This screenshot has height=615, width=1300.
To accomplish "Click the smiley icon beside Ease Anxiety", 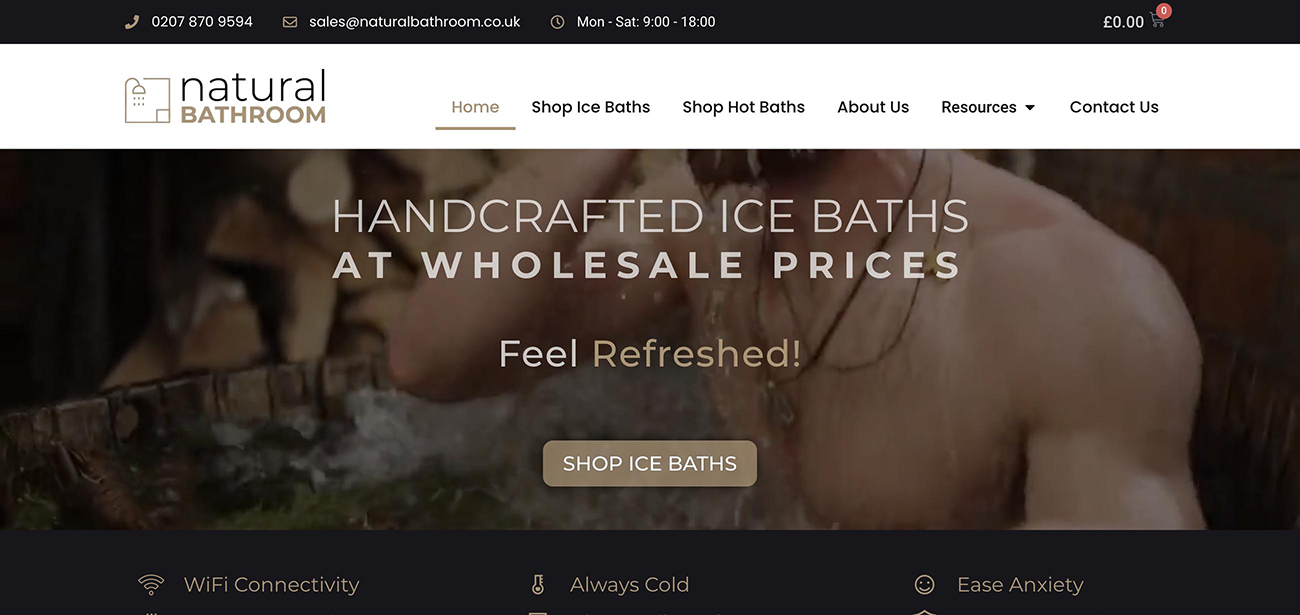I will point(925,584).
